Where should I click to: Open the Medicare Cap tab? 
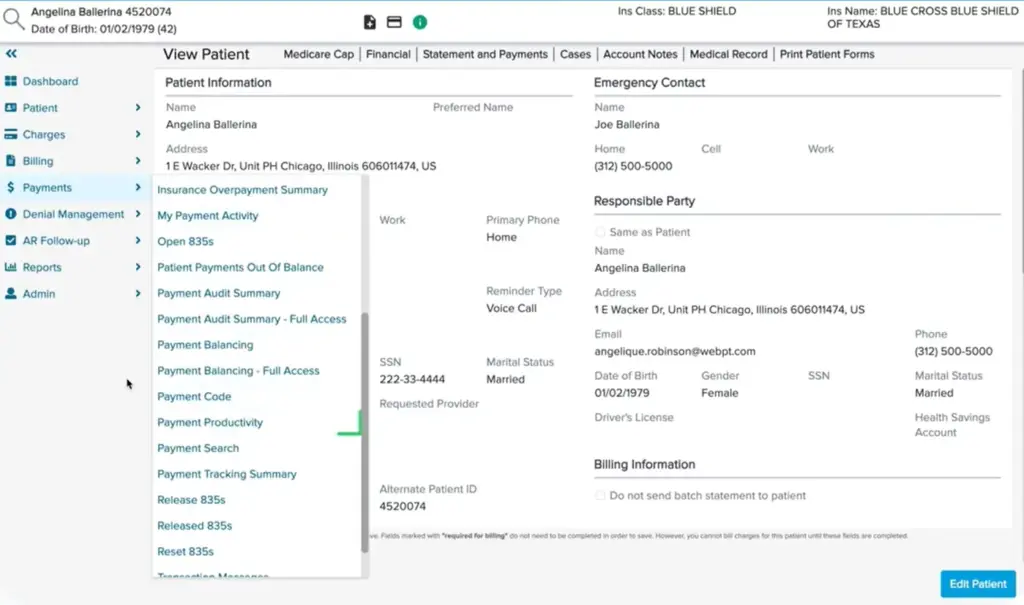[x=319, y=54]
